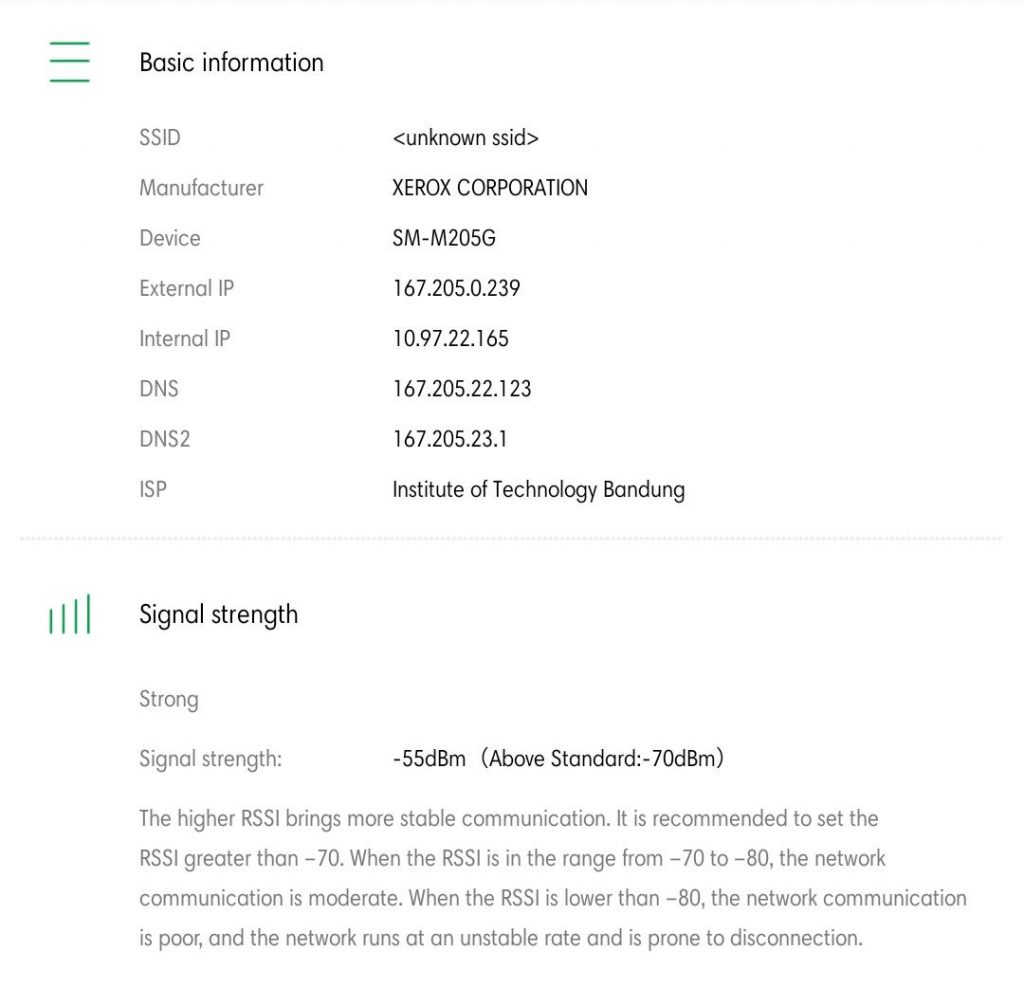Viewport: 1024px width, 988px height.
Task: Click the SSID field label
Action: click(x=160, y=138)
